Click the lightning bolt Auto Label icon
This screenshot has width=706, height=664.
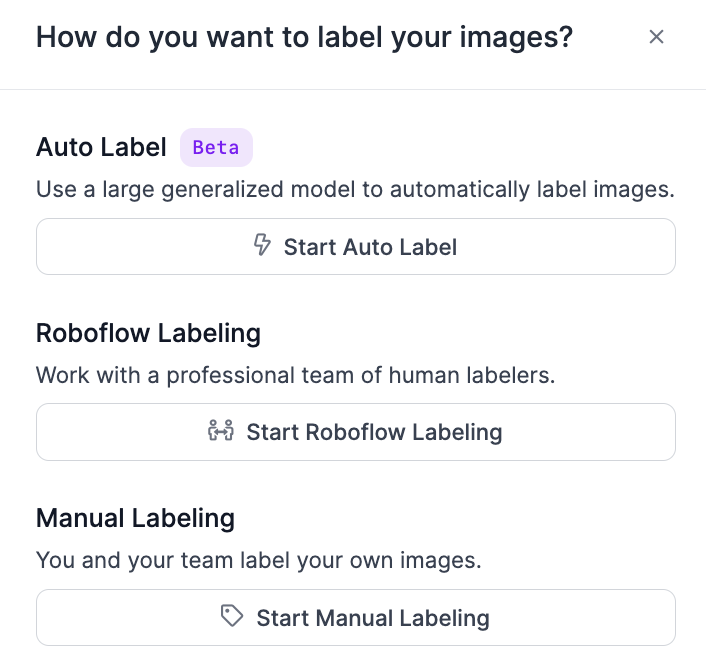pos(263,246)
